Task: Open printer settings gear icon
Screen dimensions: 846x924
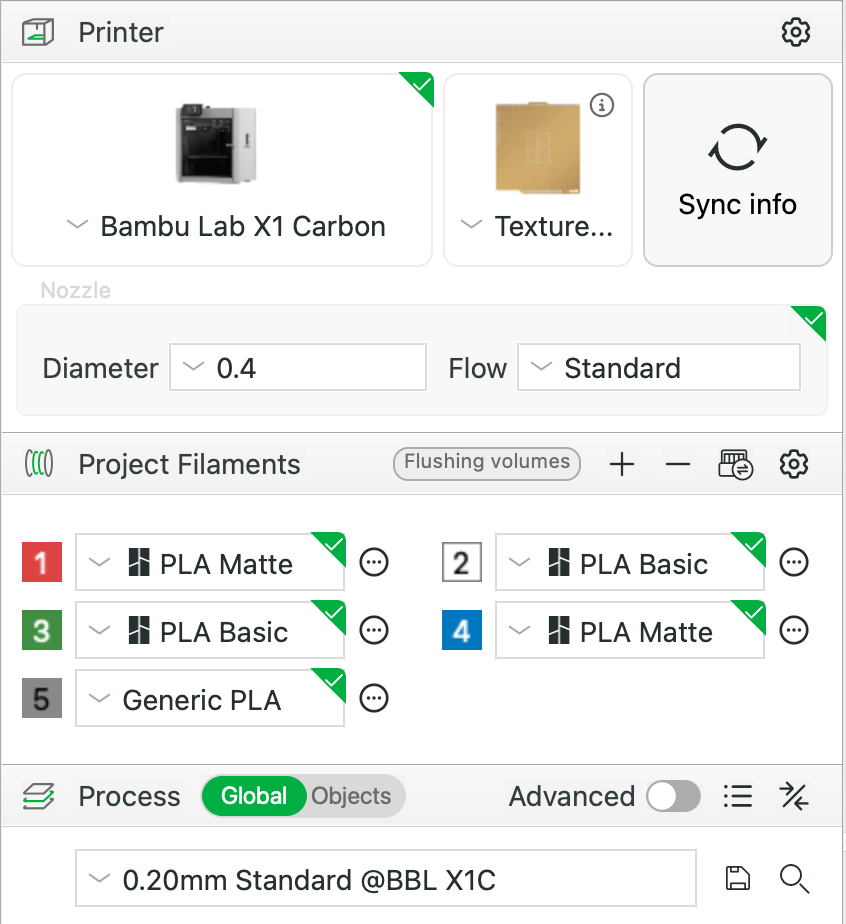Action: click(x=795, y=32)
